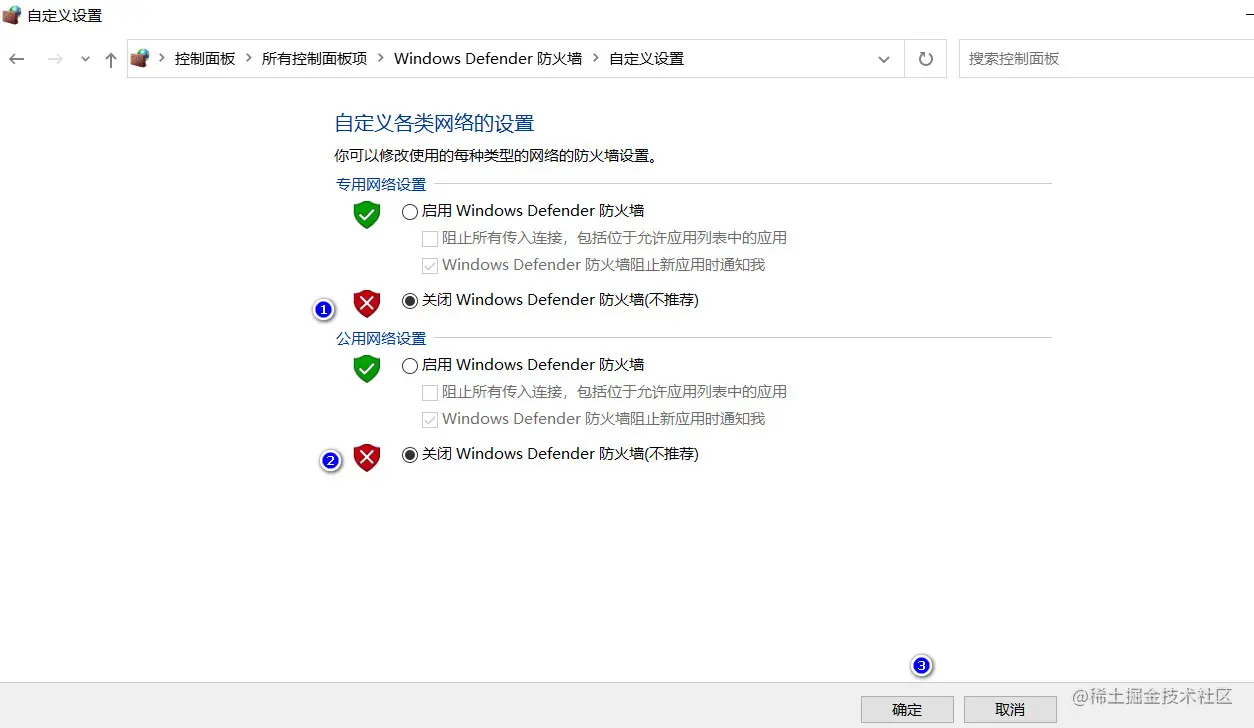The height and width of the screenshot is (728, 1254).
Task: Expand chevron before 控制面板 breadcrumb
Action: 162,59
